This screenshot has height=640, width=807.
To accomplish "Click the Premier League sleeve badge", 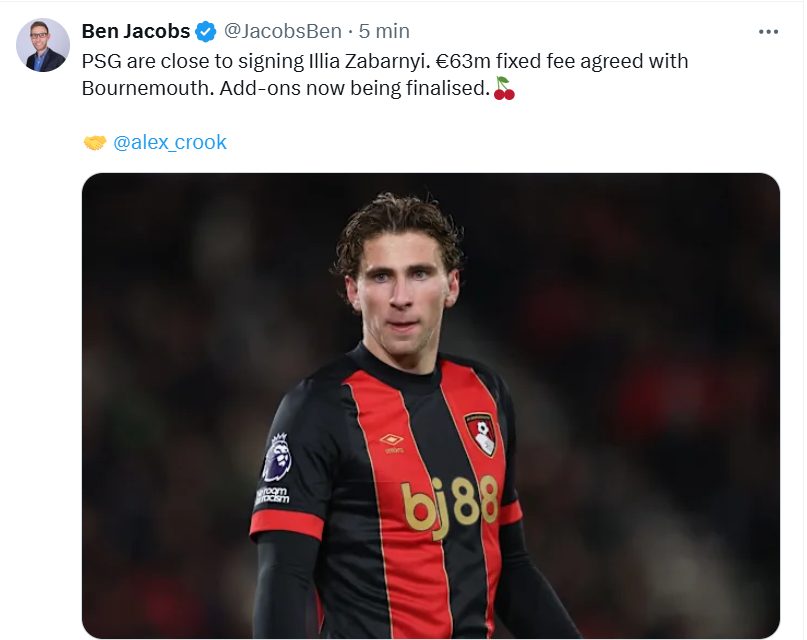I will click(x=277, y=458).
